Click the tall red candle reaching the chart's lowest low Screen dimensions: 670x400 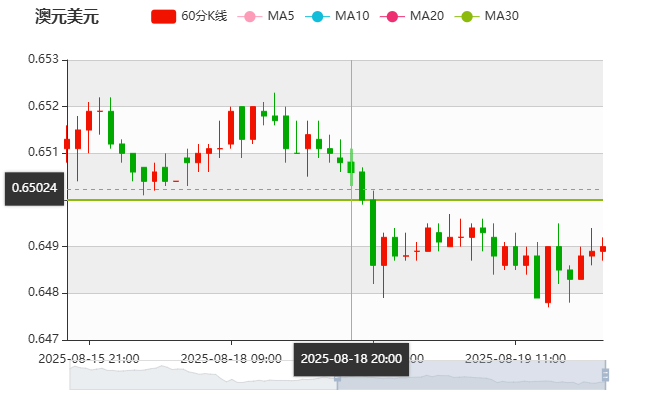548,274
